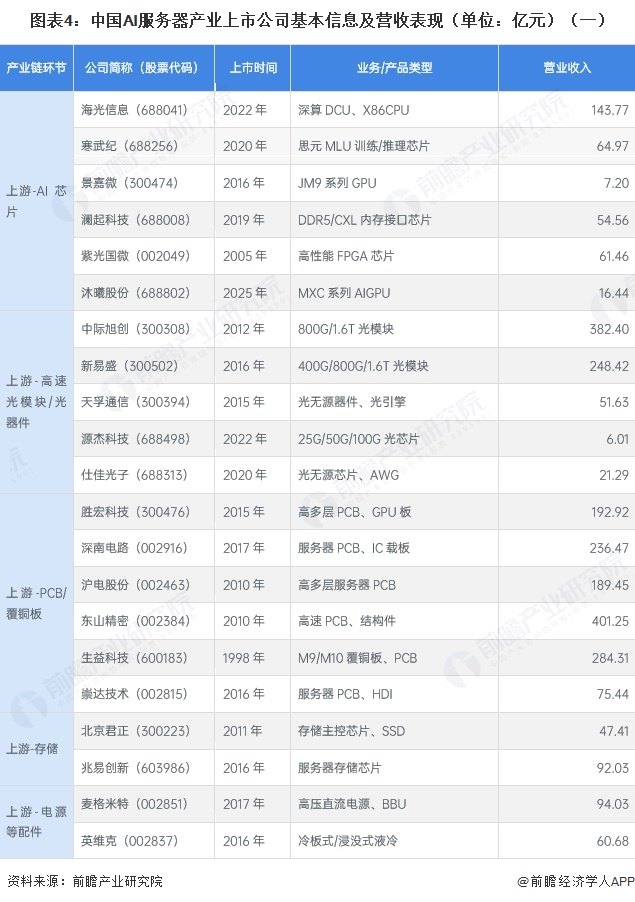Click the 上市时间 column header
635x902 pixels.
tap(253, 68)
